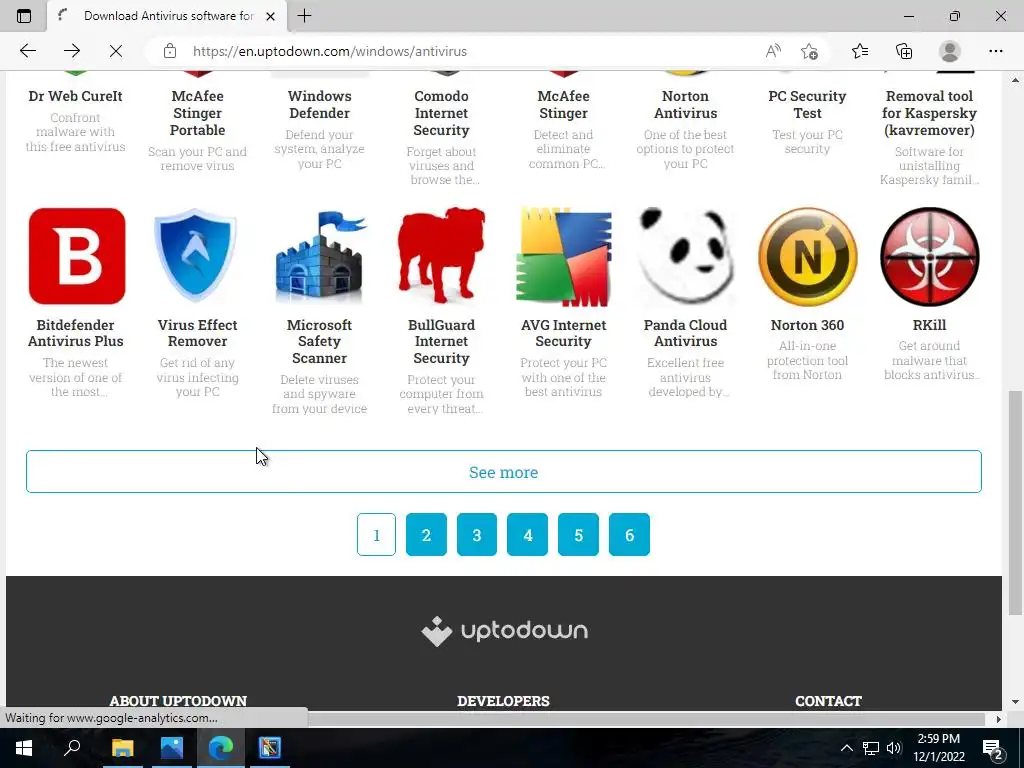
Task: Open network status in system tray
Action: pos(871,748)
